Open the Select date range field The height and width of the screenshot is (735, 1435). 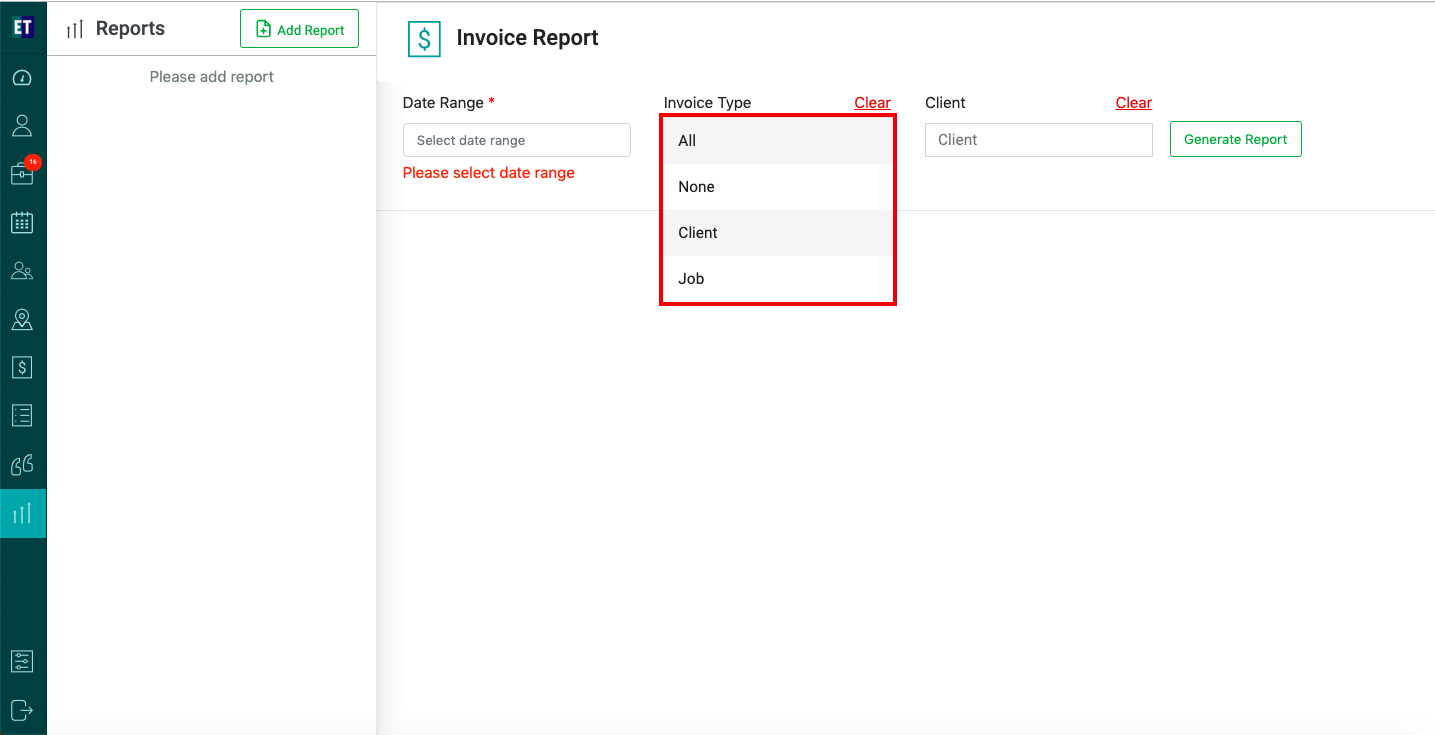(517, 140)
